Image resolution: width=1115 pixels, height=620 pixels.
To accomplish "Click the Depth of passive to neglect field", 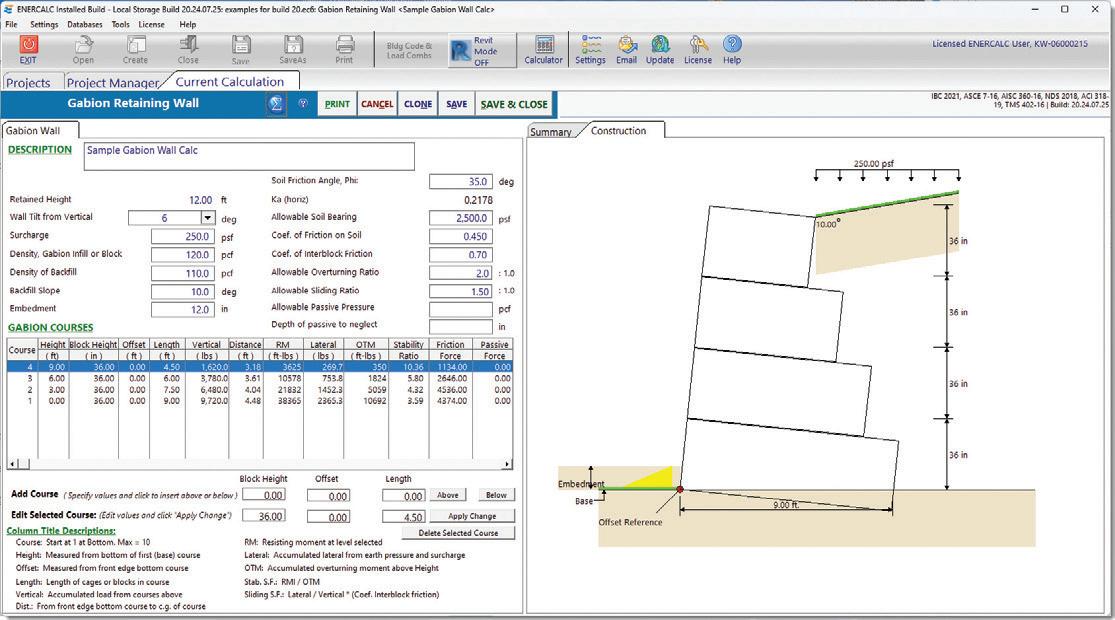I will click(461, 326).
